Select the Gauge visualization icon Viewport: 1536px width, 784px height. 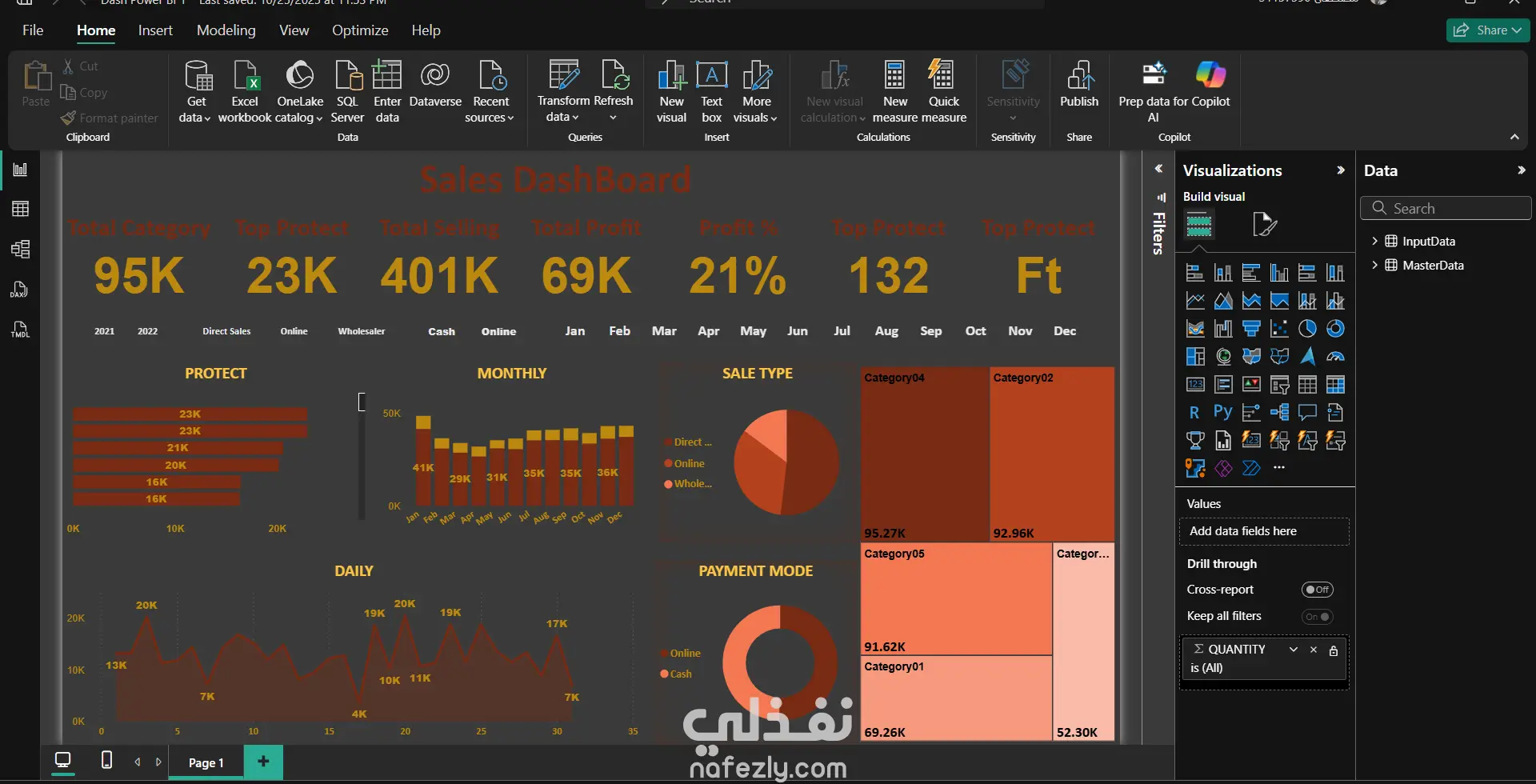(1335, 357)
